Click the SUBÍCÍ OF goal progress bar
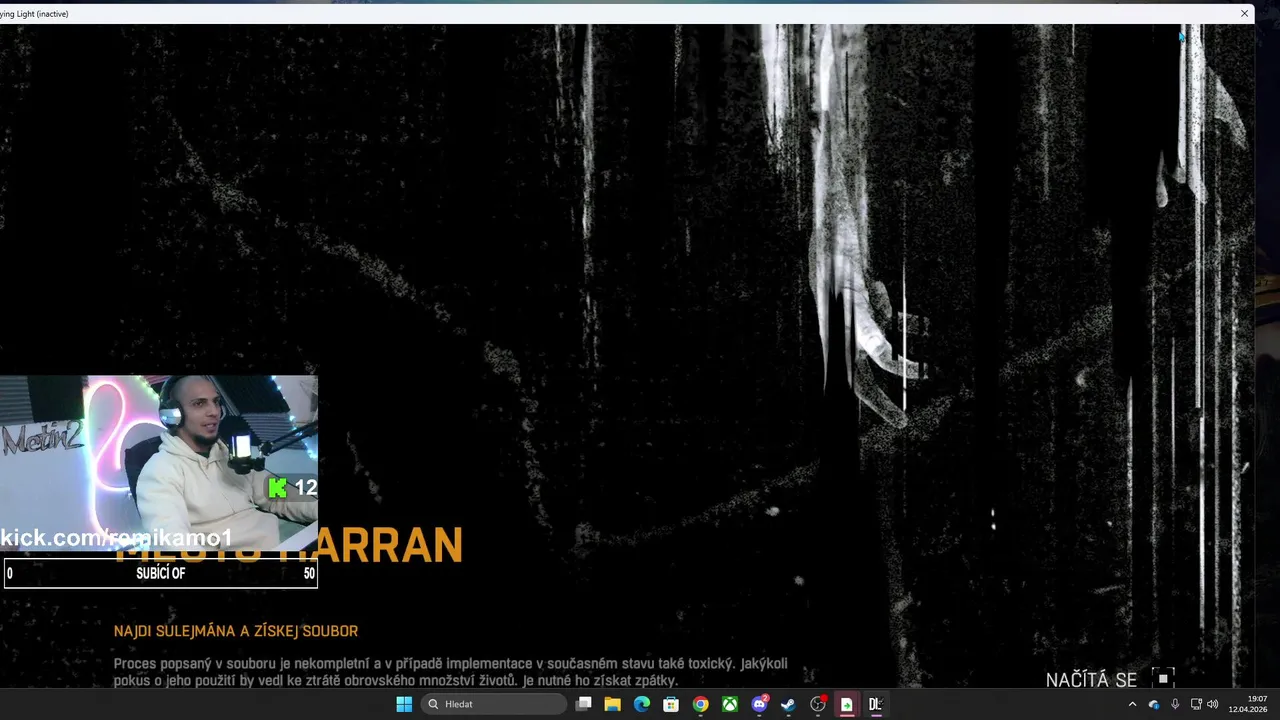This screenshot has height=720, width=1280. coord(160,573)
